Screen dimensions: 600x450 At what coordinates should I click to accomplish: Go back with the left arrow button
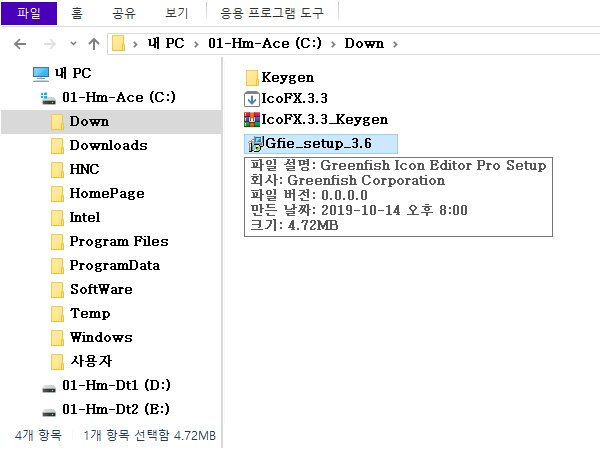pyautogui.click(x=20, y=44)
